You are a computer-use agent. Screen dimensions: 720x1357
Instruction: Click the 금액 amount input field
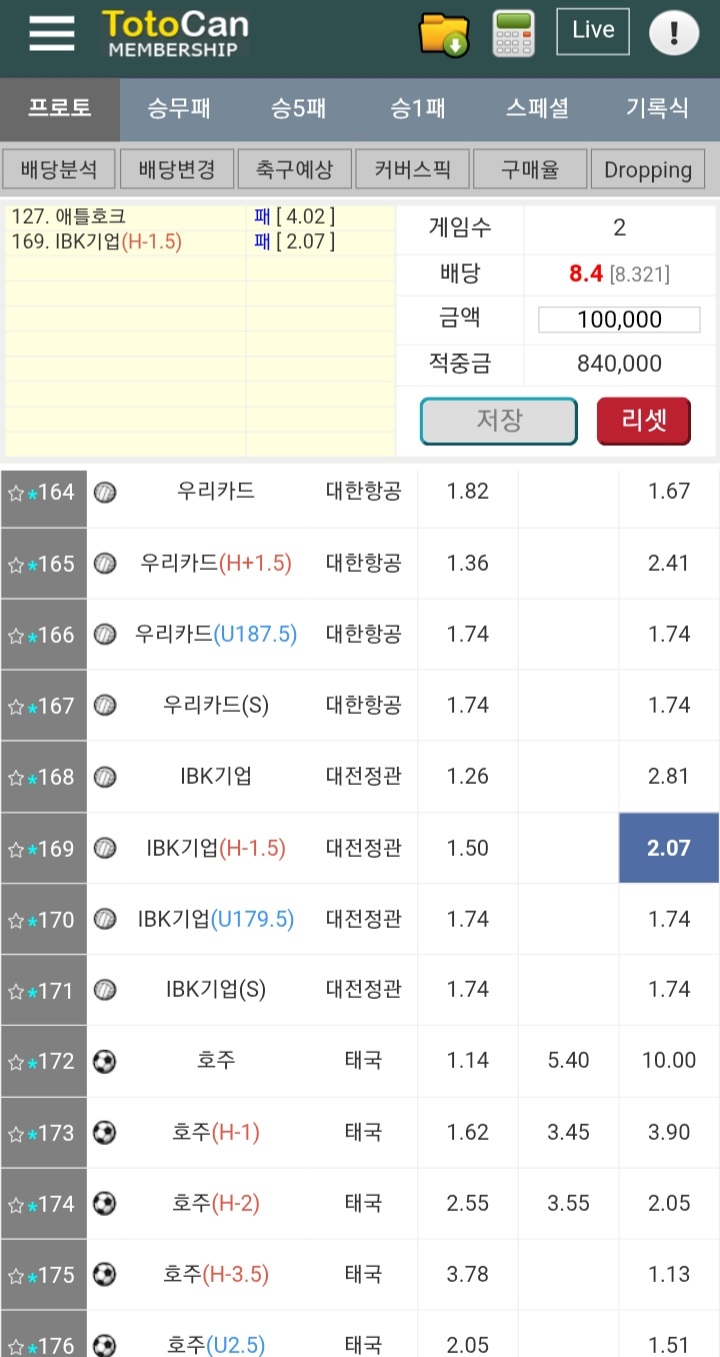coord(619,320)
